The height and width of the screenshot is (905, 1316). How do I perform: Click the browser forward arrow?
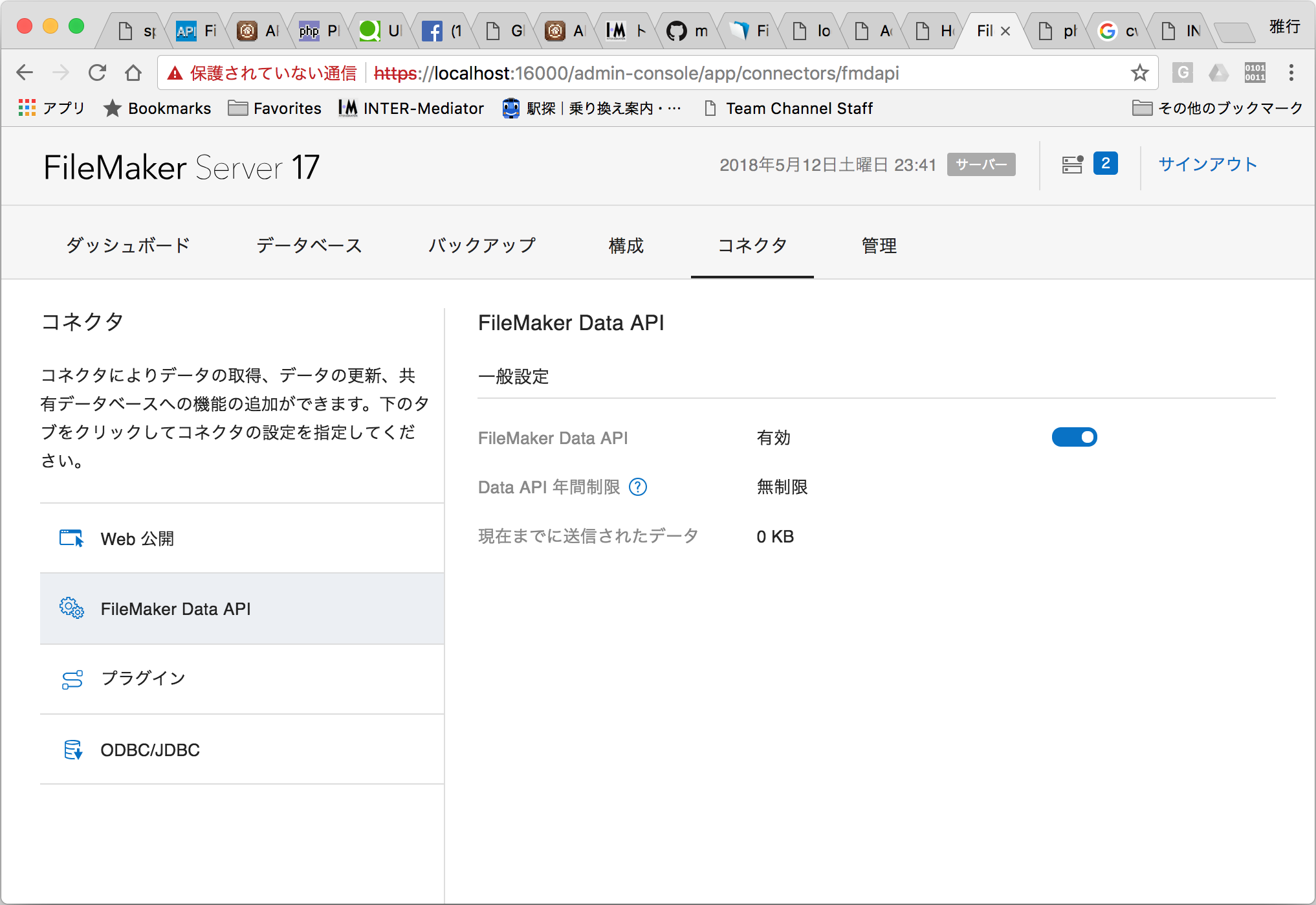(61, 73)
